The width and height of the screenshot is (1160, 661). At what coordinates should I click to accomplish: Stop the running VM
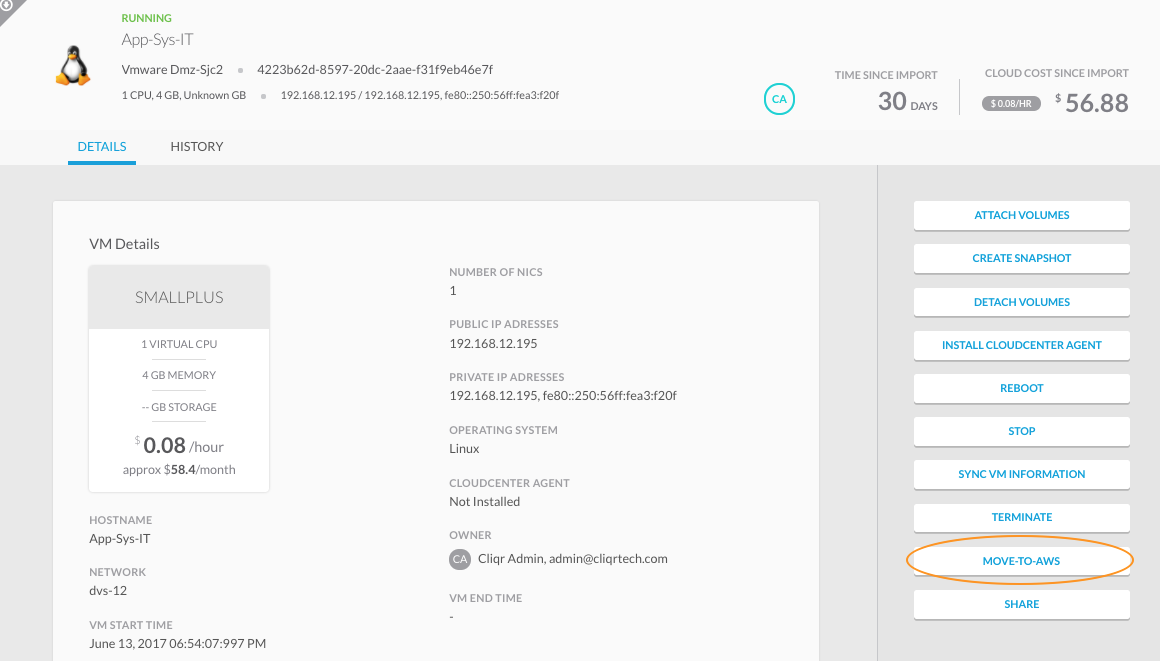click(x=1021, y=431)
